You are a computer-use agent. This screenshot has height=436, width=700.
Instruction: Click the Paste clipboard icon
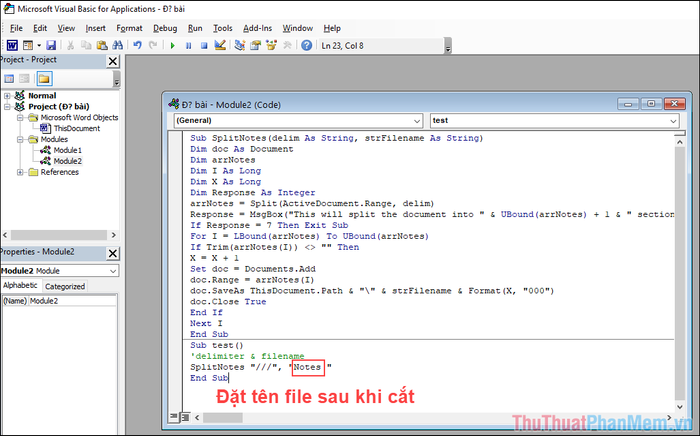point(102,46)
